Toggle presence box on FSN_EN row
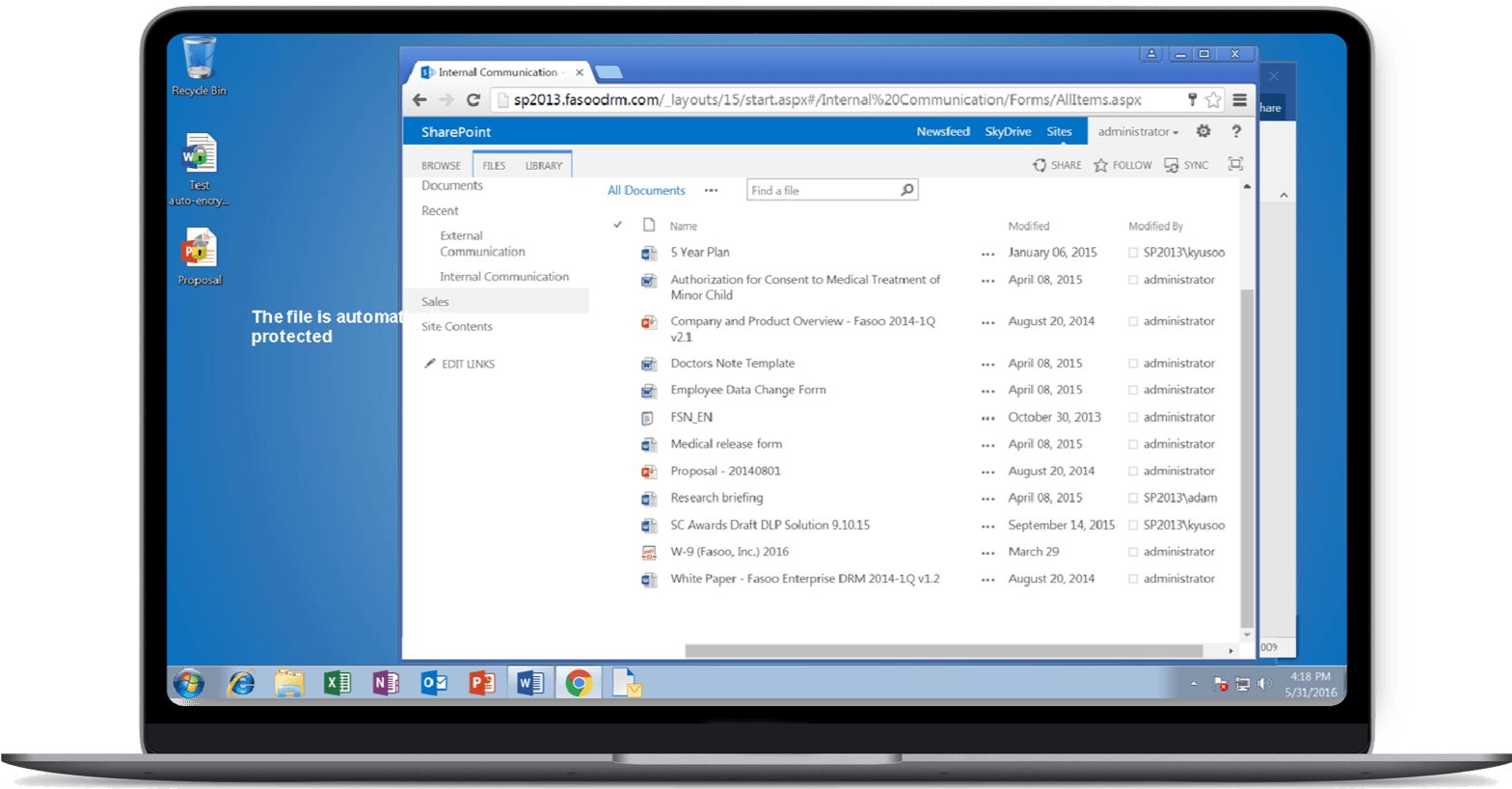The width and height of the screenshot is (1512, 789). [1133, 418]
